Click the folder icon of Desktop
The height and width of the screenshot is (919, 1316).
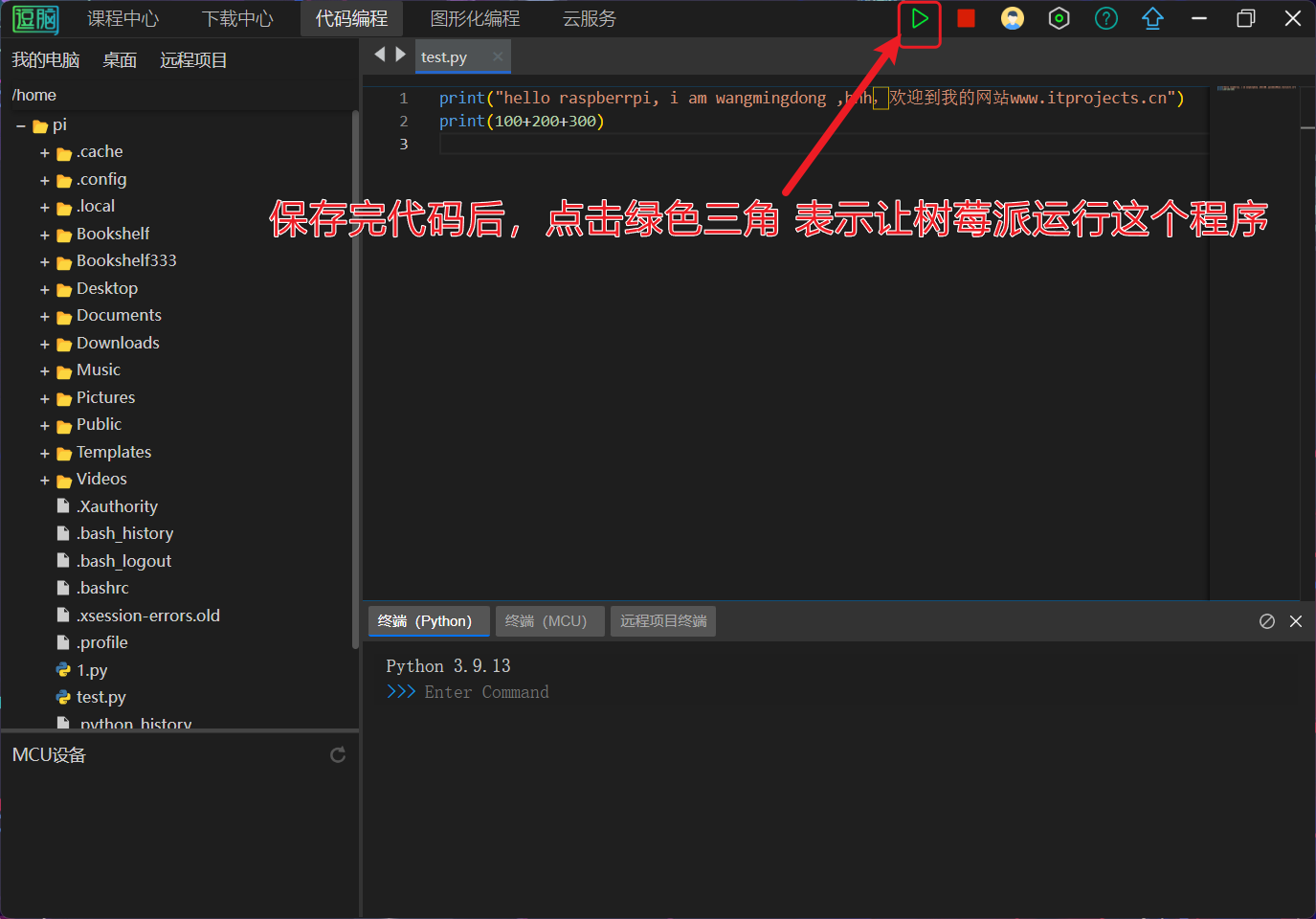click(64, 289)
